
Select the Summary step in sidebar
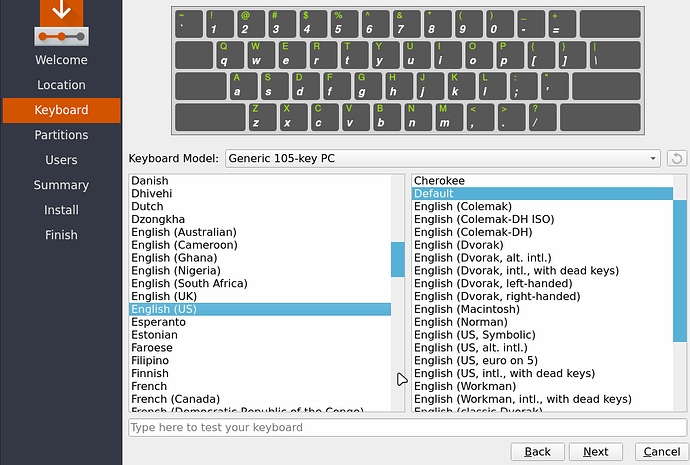point(61,185)
